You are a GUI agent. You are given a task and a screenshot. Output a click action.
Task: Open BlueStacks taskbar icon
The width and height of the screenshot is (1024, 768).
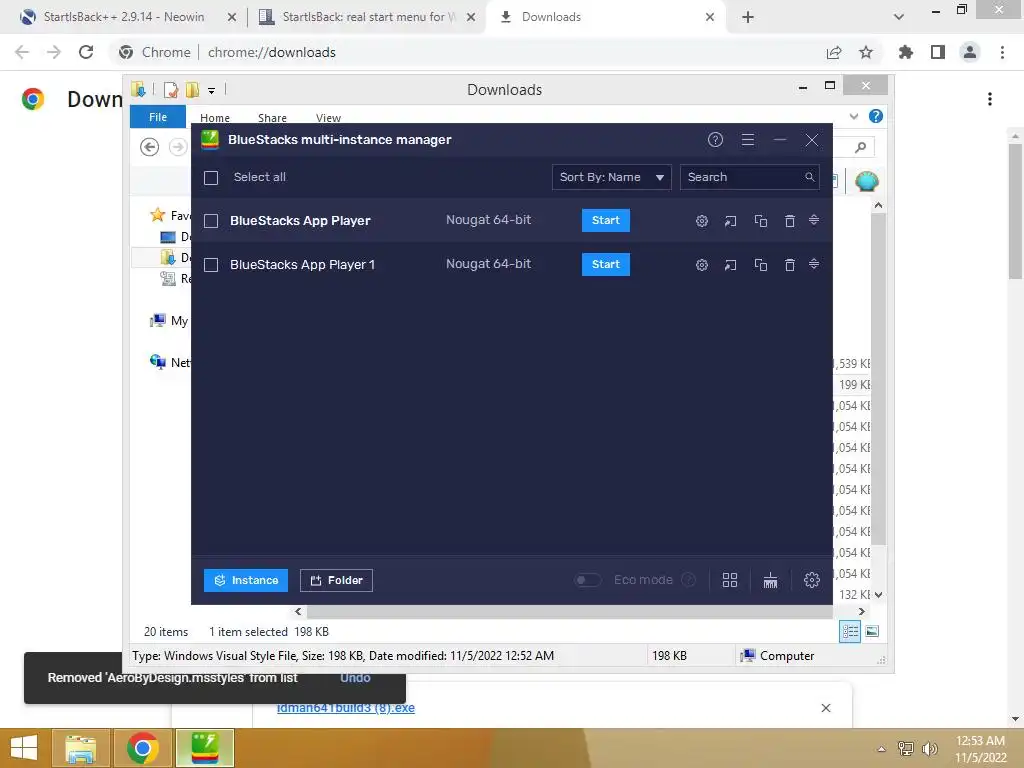[x=204, y=748]
